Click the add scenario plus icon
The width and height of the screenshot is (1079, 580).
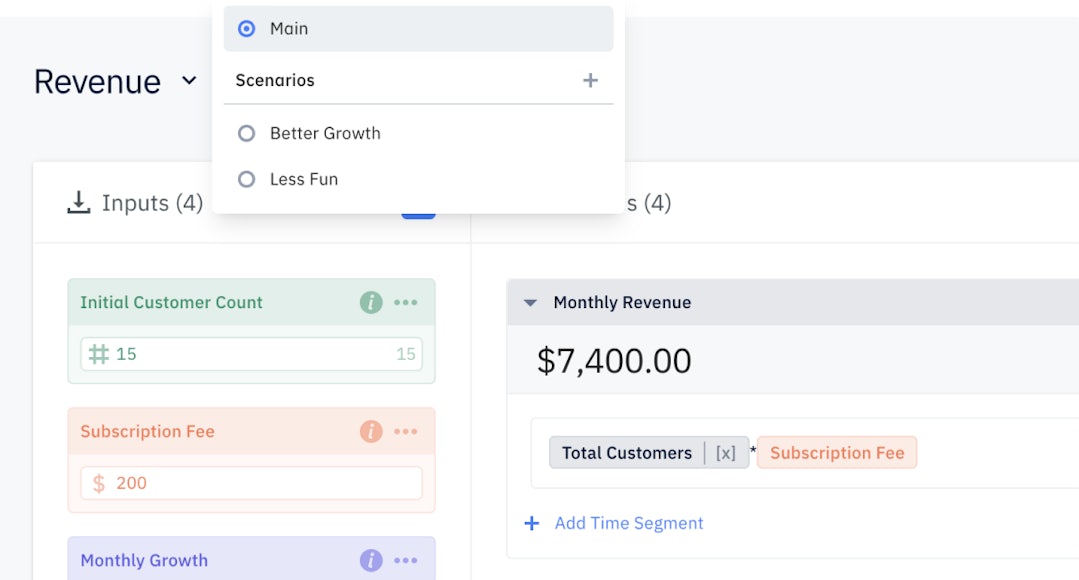point(590,80)
